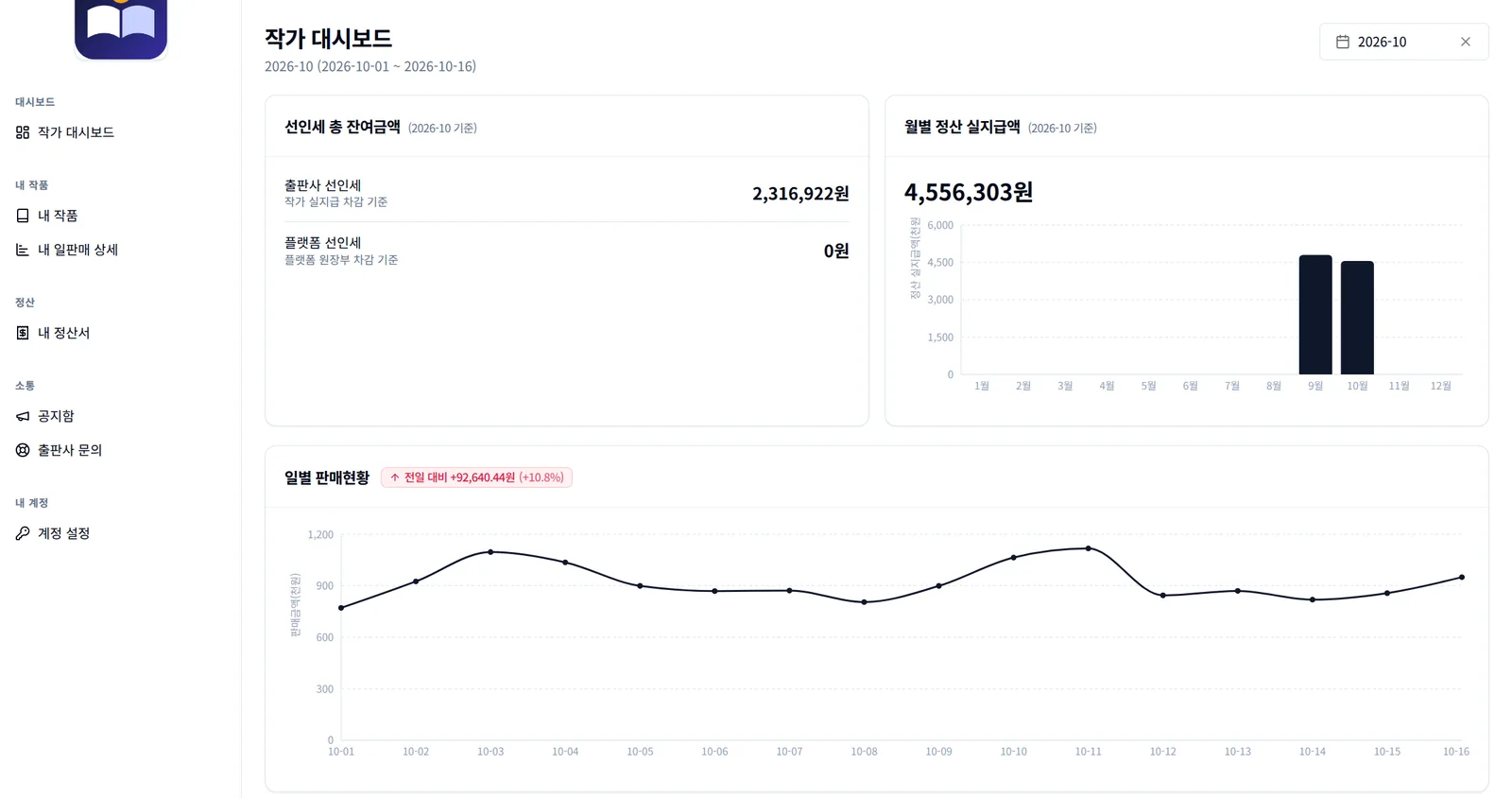Click the 작가 대시보드 page title

(x=328, y=38)
